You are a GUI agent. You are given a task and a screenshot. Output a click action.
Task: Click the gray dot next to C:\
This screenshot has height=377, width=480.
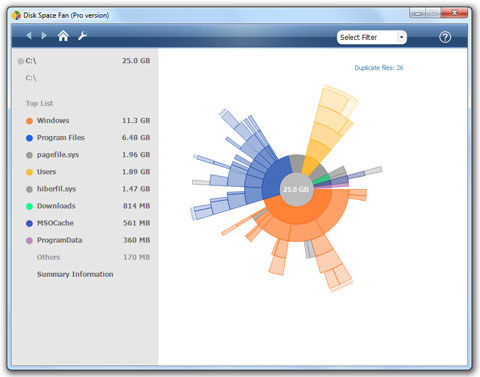tap(21, 61)
